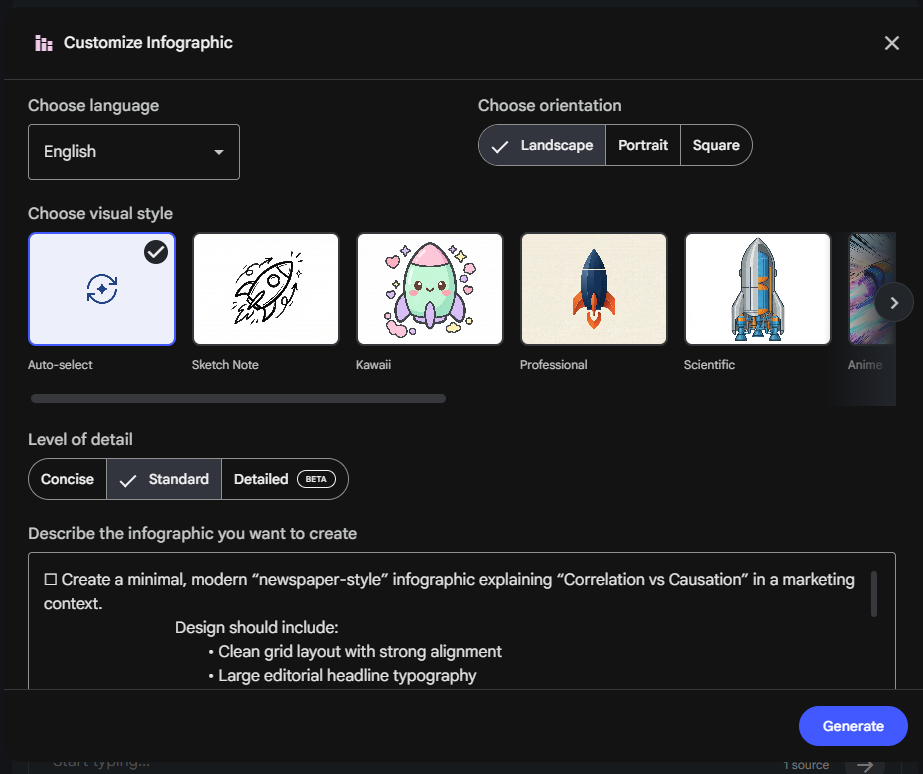Select Square orientation
The height and width of the screenshot is (774, 923).
pyautogui.click(x=716, y=145)
